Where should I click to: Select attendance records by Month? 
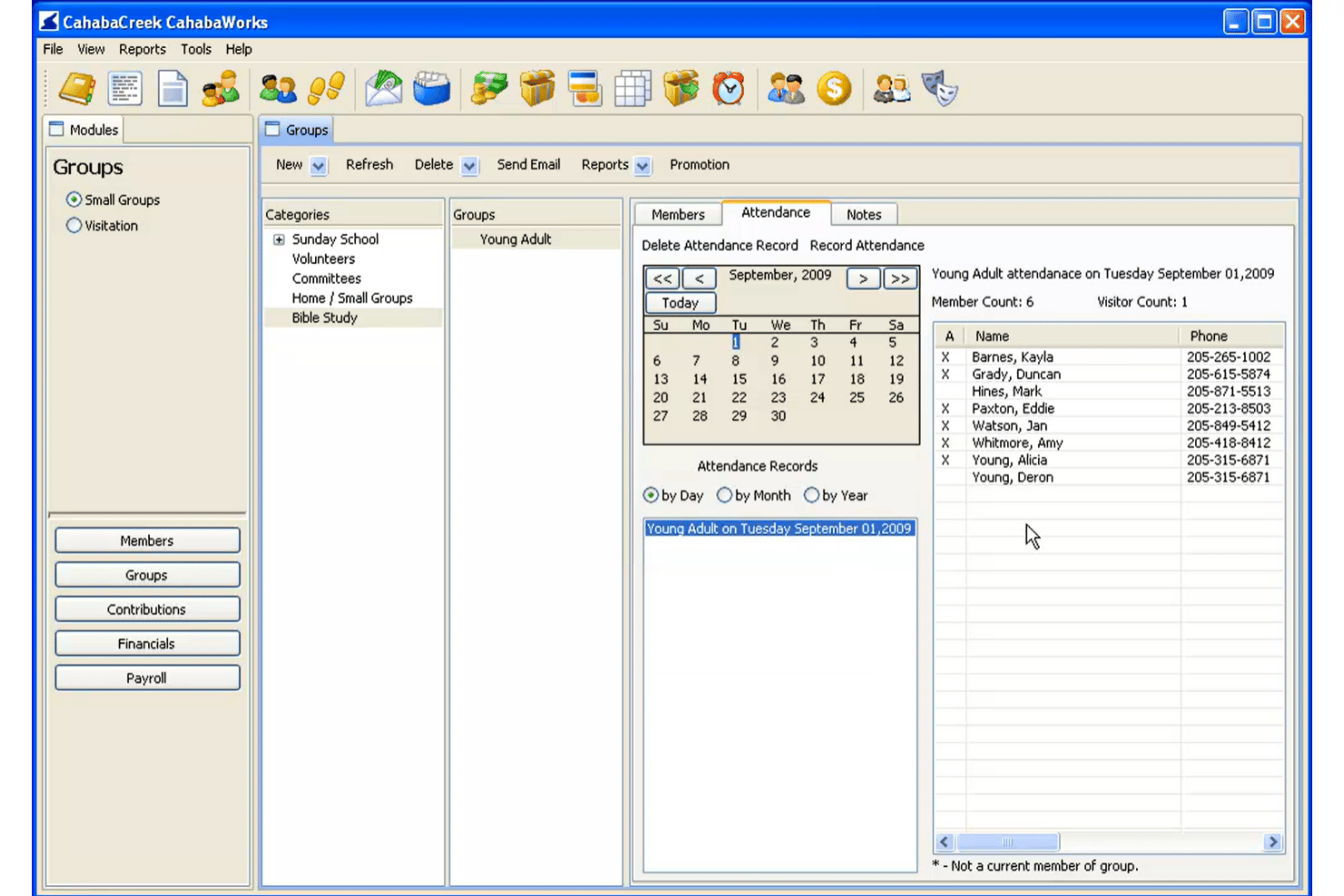tap(724, 496)
